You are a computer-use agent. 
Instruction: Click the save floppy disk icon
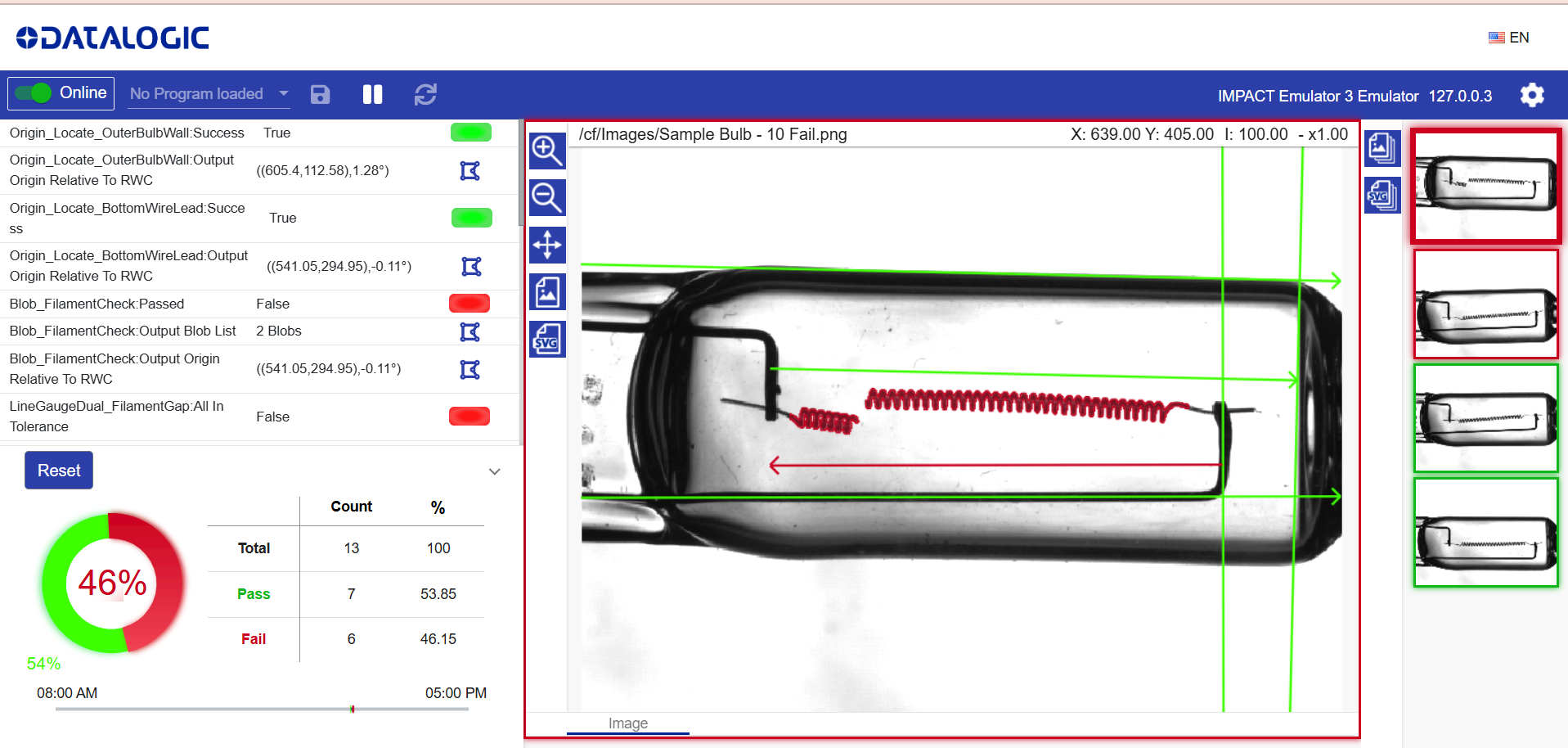[x=320, y=95]
